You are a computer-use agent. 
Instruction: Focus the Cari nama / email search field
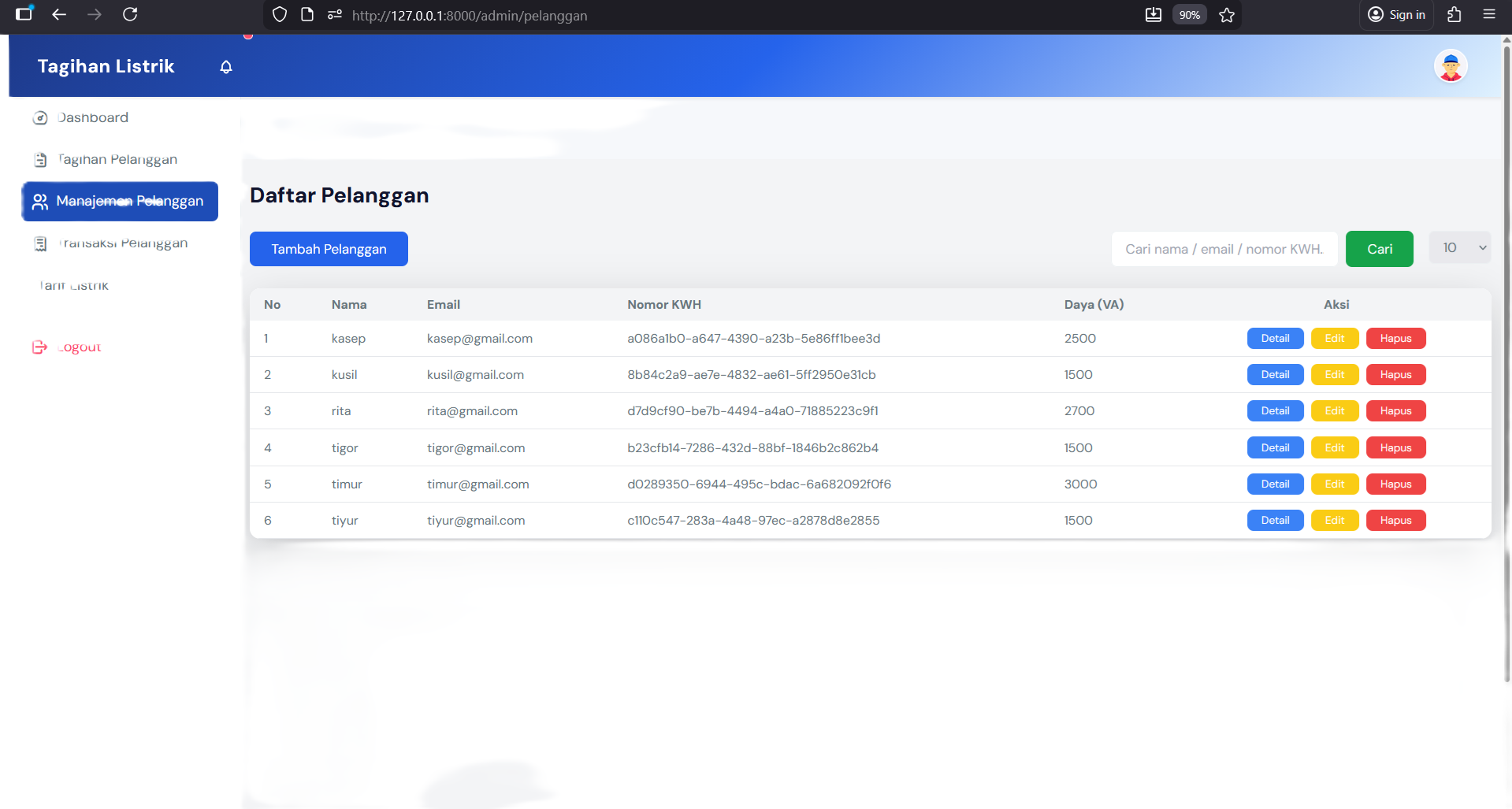[x=1224, y=249]
